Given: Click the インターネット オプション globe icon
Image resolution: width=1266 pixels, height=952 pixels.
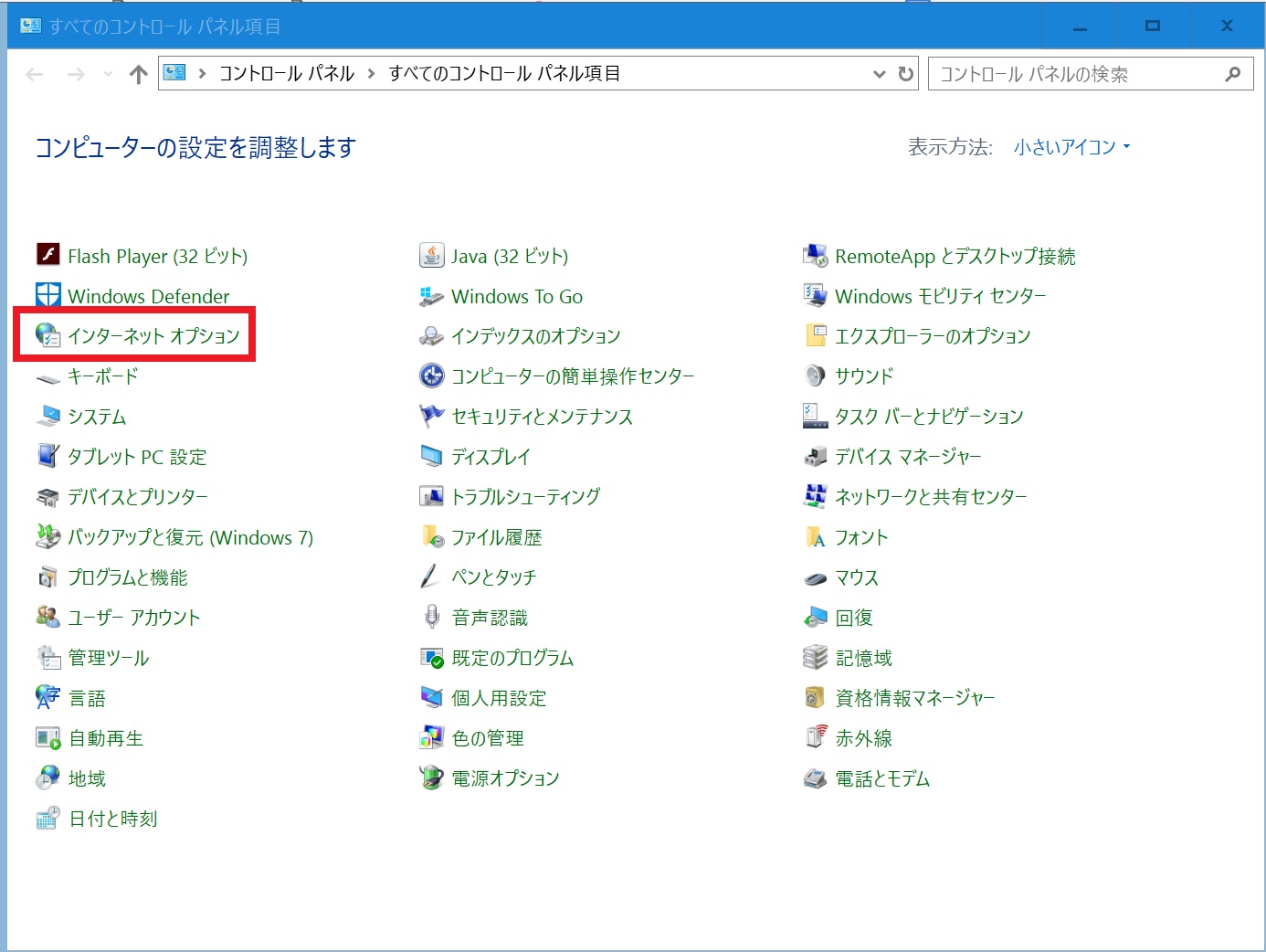Looking at the screenshot, I should pyautogui.click(x=47, y=334).
